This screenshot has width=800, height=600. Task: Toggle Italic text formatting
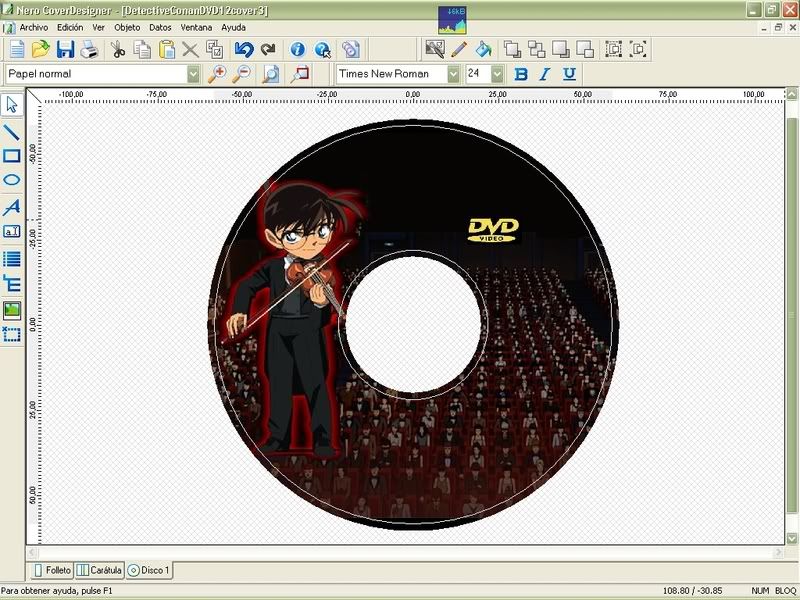coord(545,74)
